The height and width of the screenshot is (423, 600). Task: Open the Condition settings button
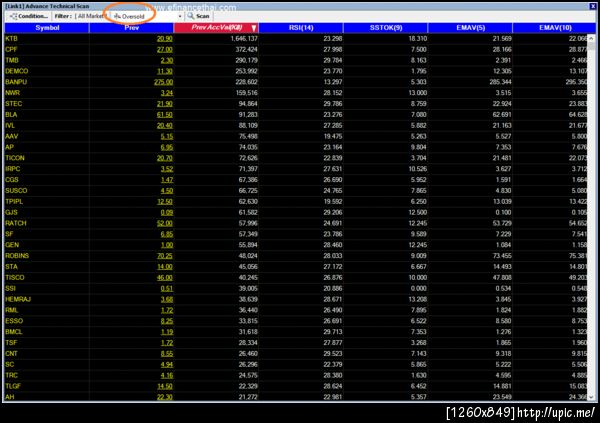coord(29,16)
